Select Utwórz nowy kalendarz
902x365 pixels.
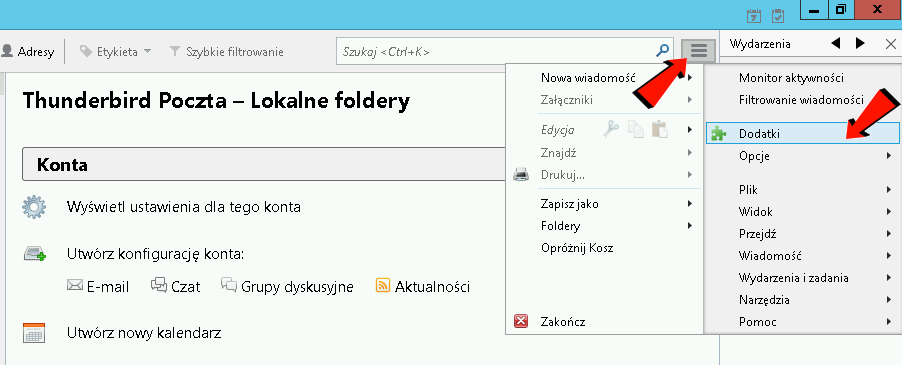coord(144,333)
